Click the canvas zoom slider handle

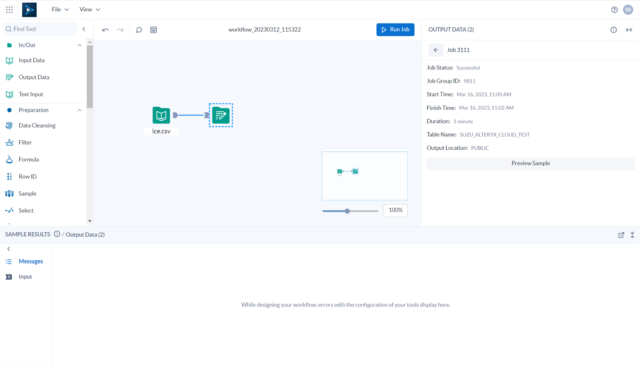347,211
